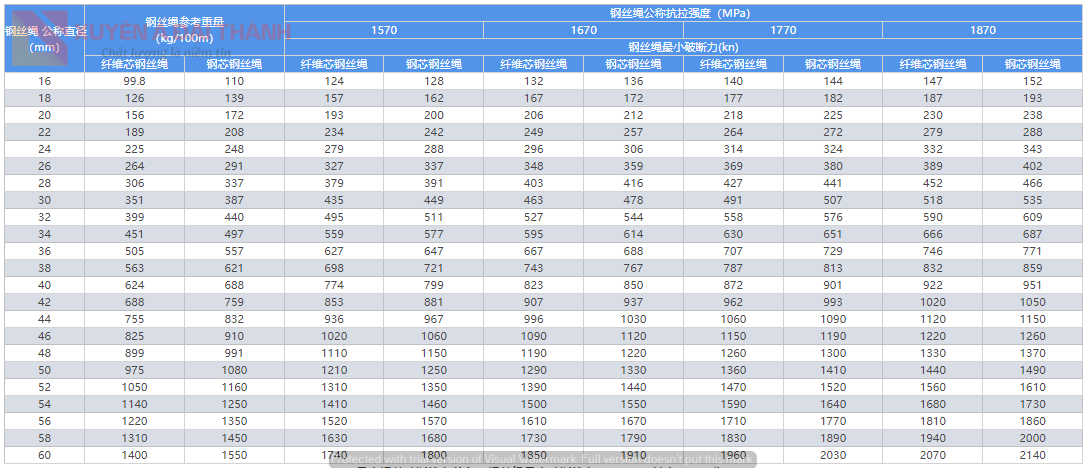
Task: Click the weight value 825 in row 46
Action: [134, 336]
